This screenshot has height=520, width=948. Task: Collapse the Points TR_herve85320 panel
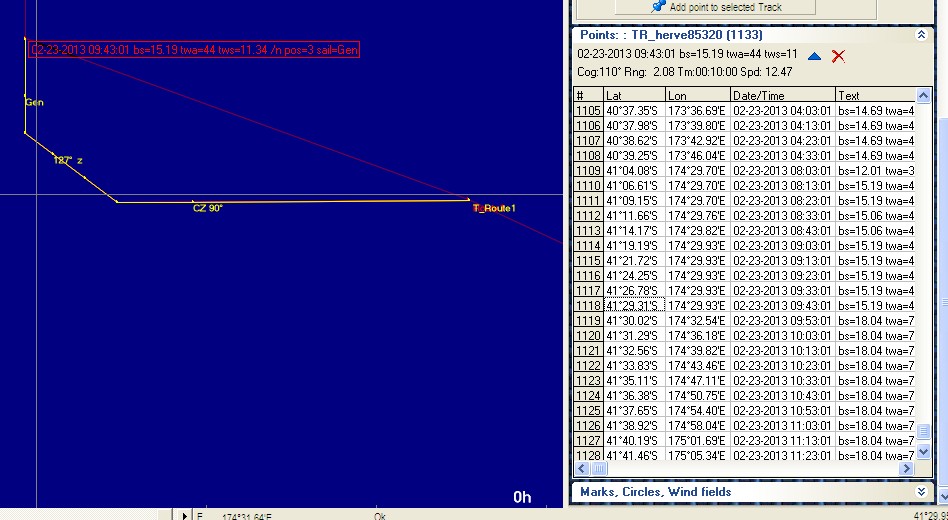point(921,34)
